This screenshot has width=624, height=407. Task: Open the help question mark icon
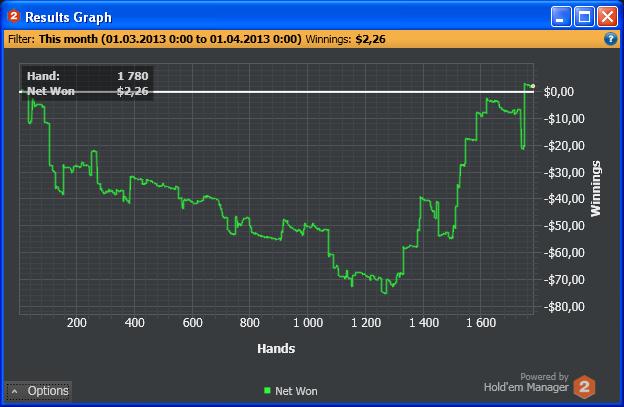coord(610,39)
